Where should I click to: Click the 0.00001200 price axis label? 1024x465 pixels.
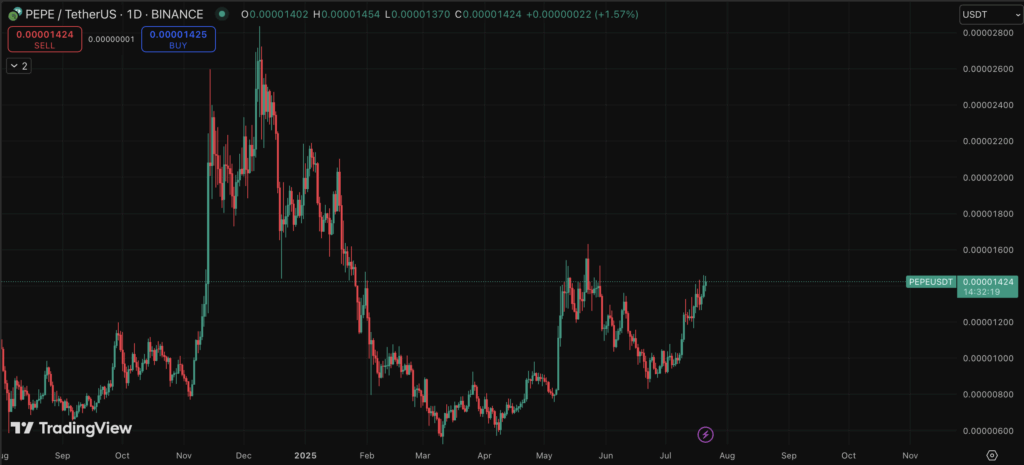pos(988,323)
